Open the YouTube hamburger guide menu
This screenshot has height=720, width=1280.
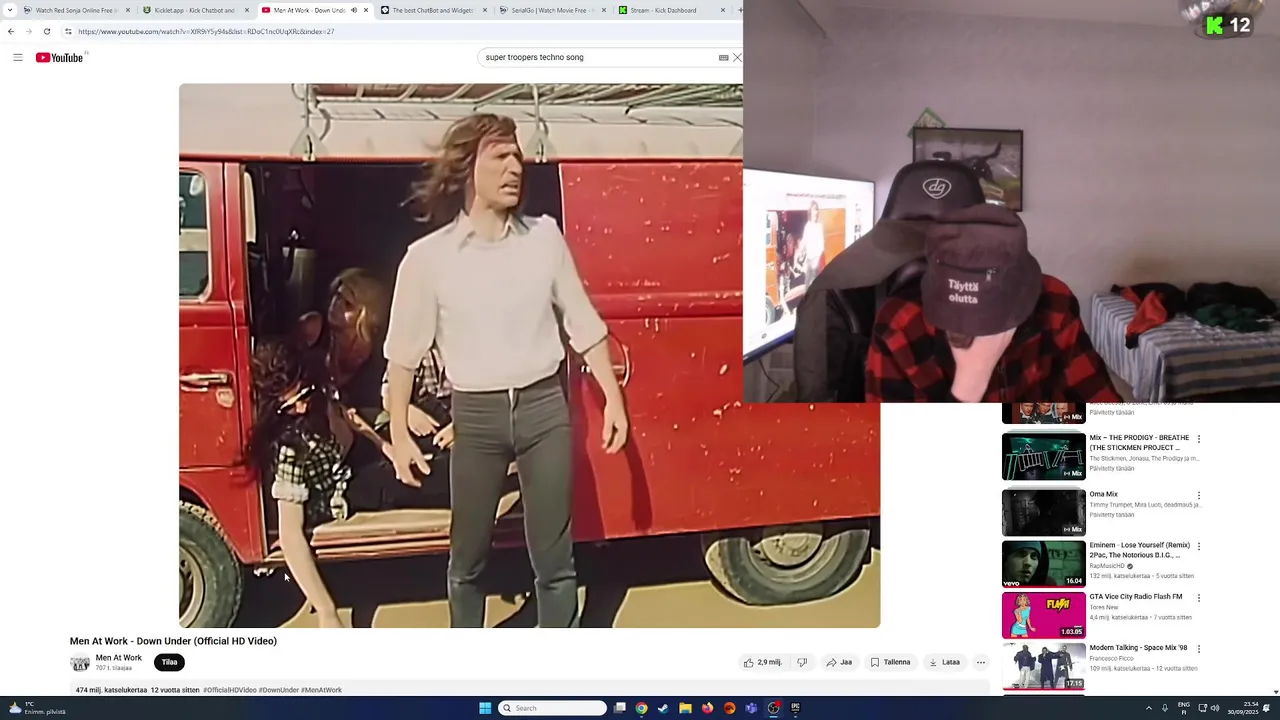pos(17,57)
